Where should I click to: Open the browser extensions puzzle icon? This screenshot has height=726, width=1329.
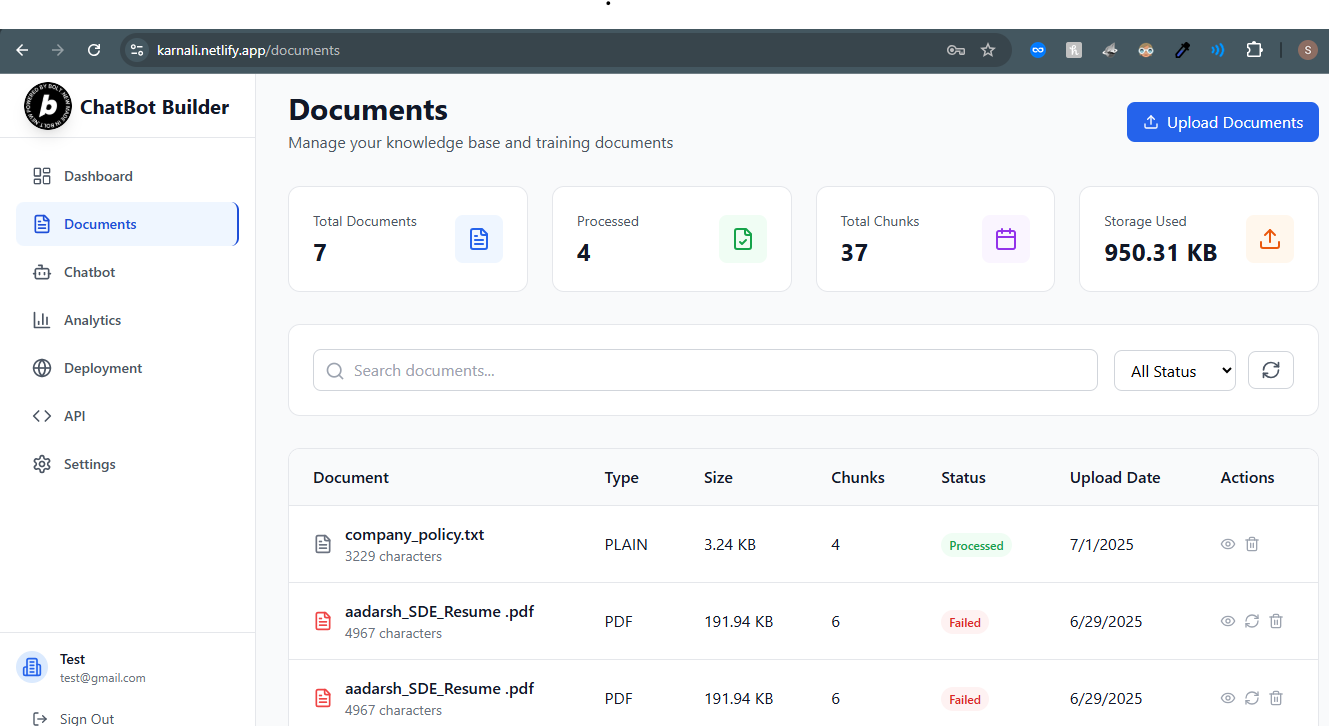coord(1254,50)
